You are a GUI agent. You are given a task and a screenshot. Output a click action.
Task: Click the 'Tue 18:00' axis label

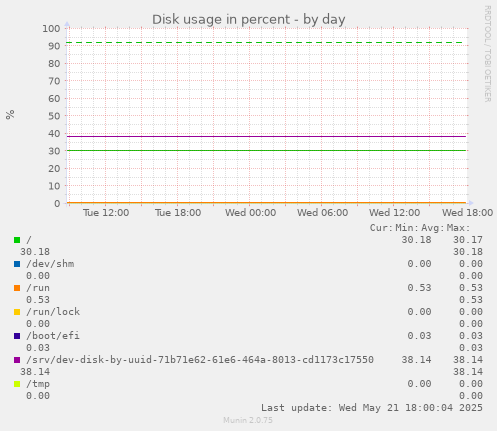178,213
